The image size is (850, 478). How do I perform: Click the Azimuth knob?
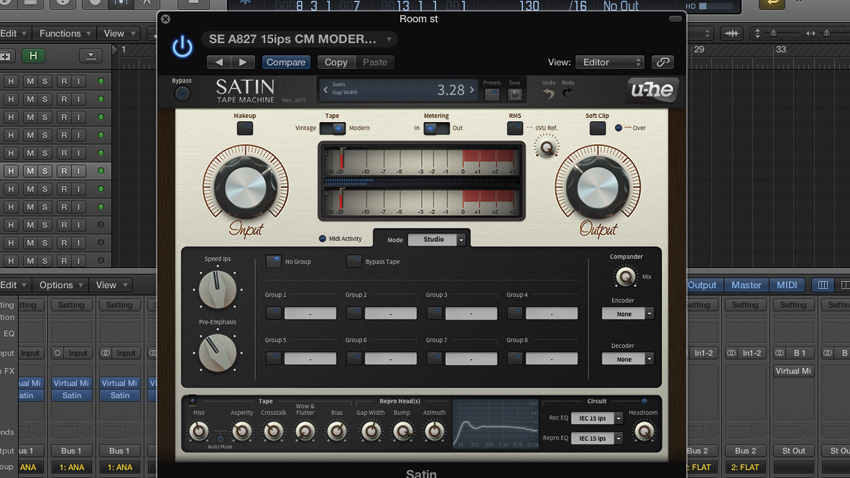(x=434, y=431)
